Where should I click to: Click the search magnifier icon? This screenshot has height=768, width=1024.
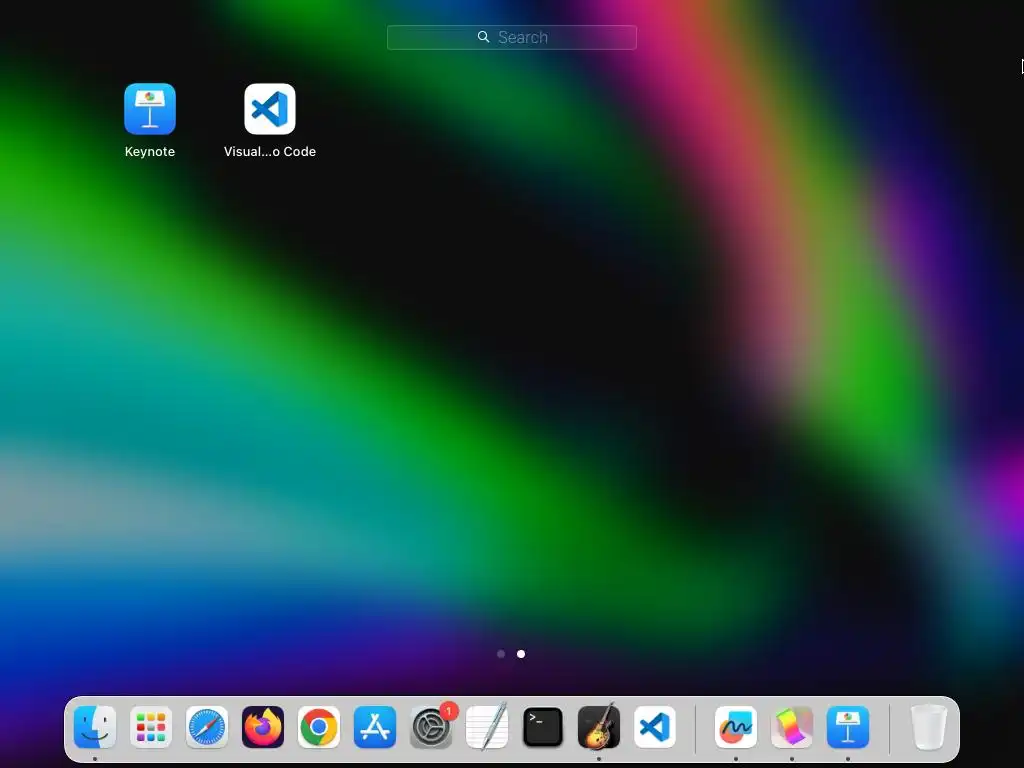483,37
